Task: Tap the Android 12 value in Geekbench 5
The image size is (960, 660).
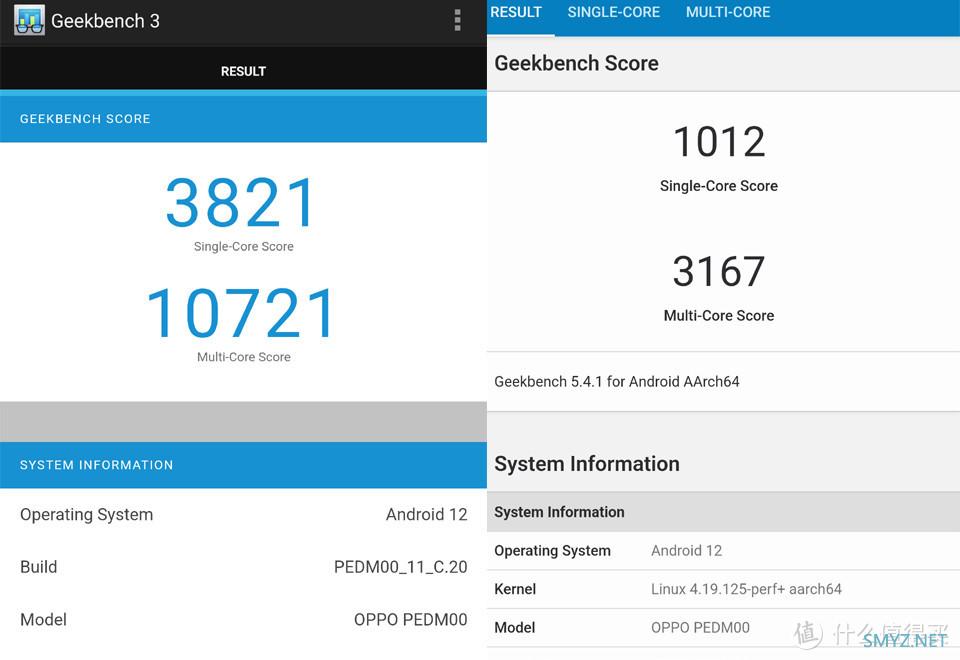Action: 686,551
